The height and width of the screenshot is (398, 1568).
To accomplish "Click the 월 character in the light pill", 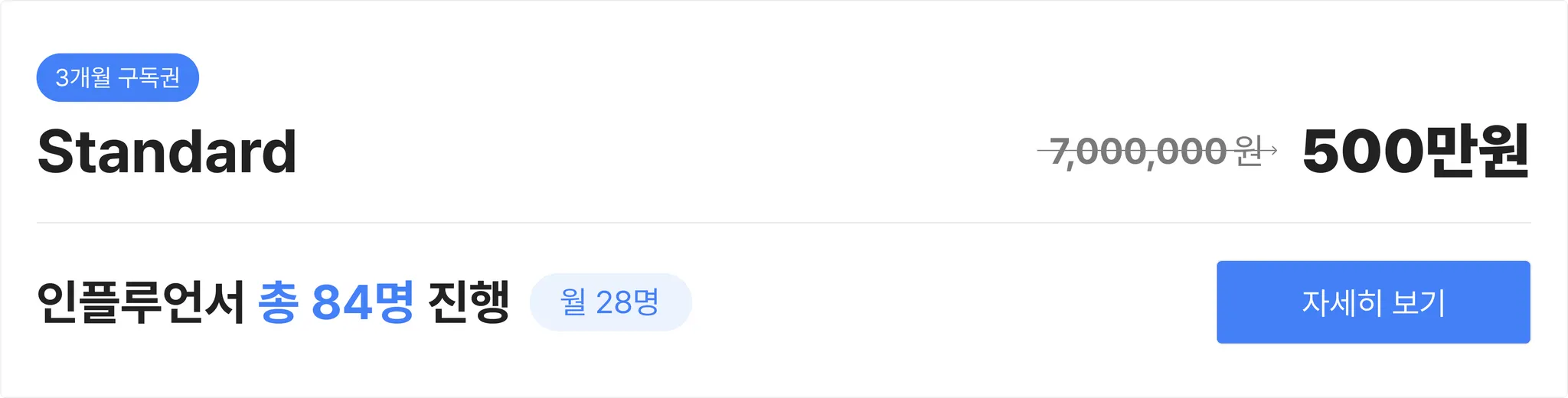I will 573,302.
